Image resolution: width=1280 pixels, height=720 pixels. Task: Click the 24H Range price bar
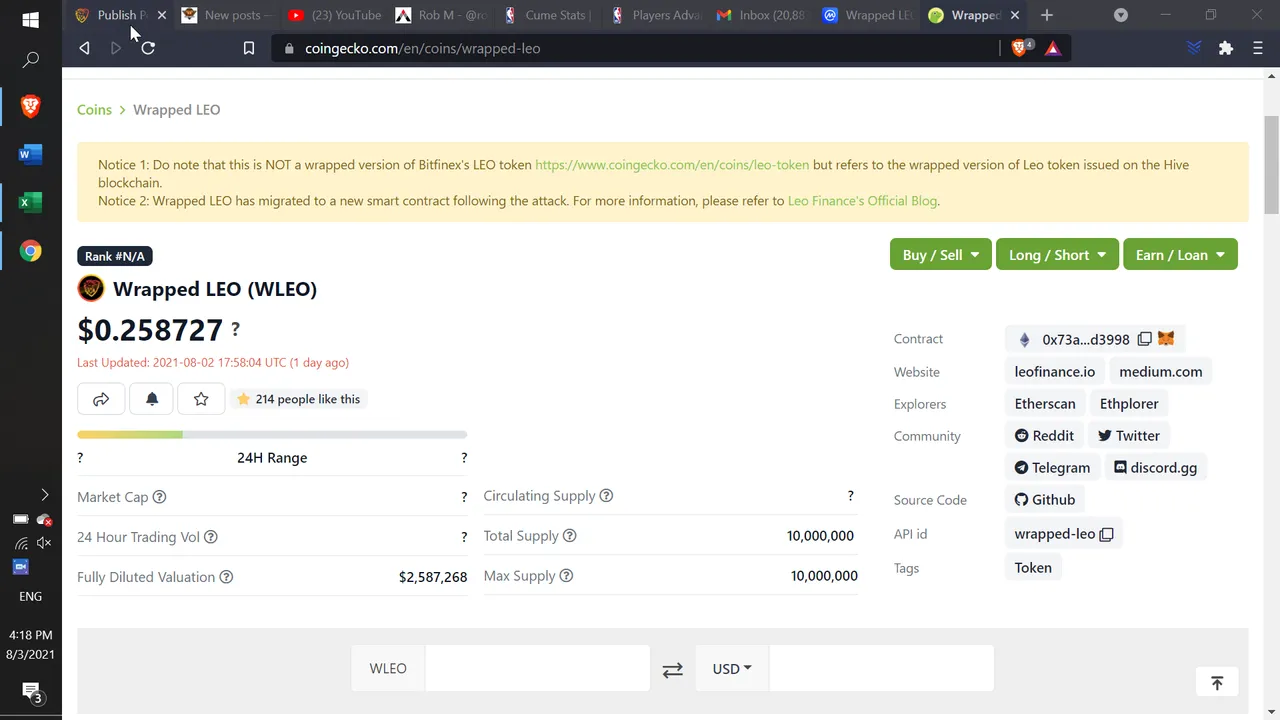272,434
